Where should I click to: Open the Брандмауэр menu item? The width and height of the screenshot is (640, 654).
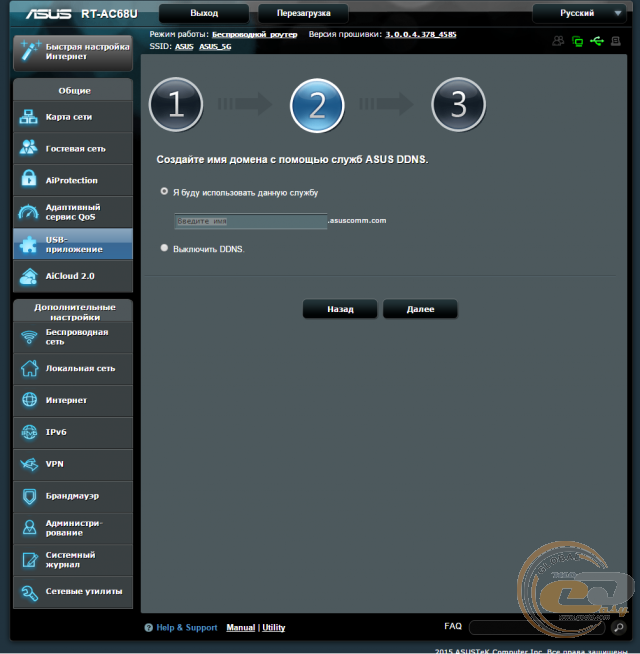tap(73, 496)
